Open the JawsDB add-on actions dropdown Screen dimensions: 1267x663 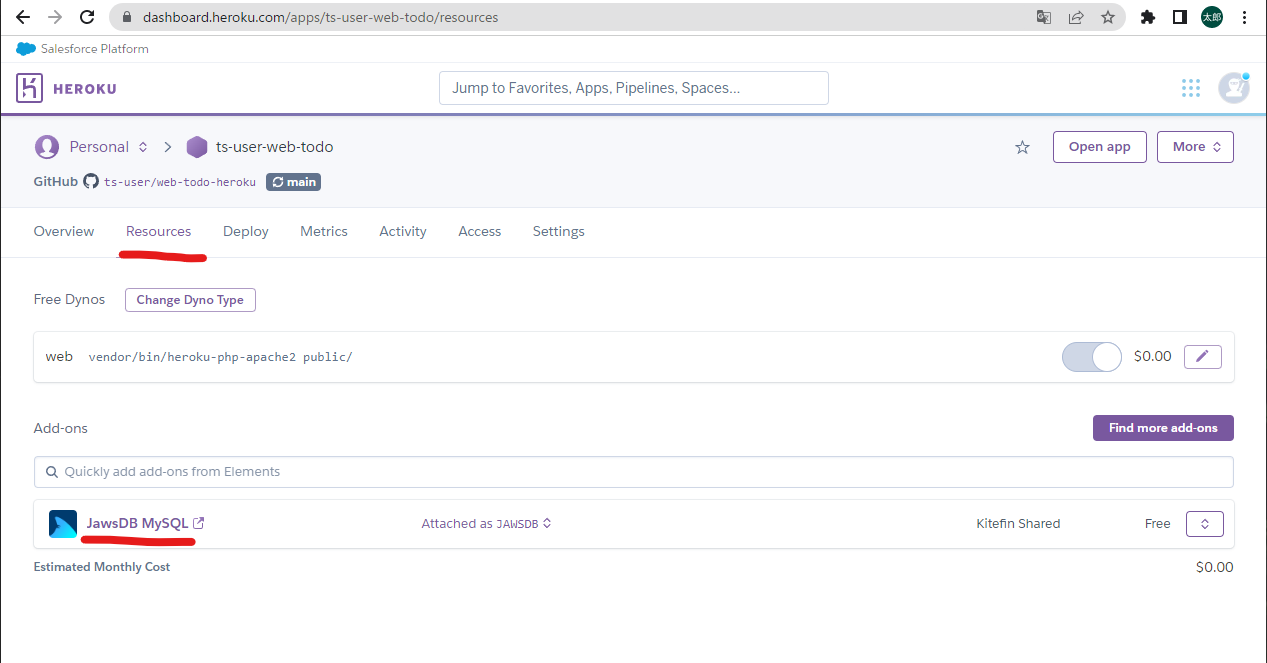click(1205, 524)
